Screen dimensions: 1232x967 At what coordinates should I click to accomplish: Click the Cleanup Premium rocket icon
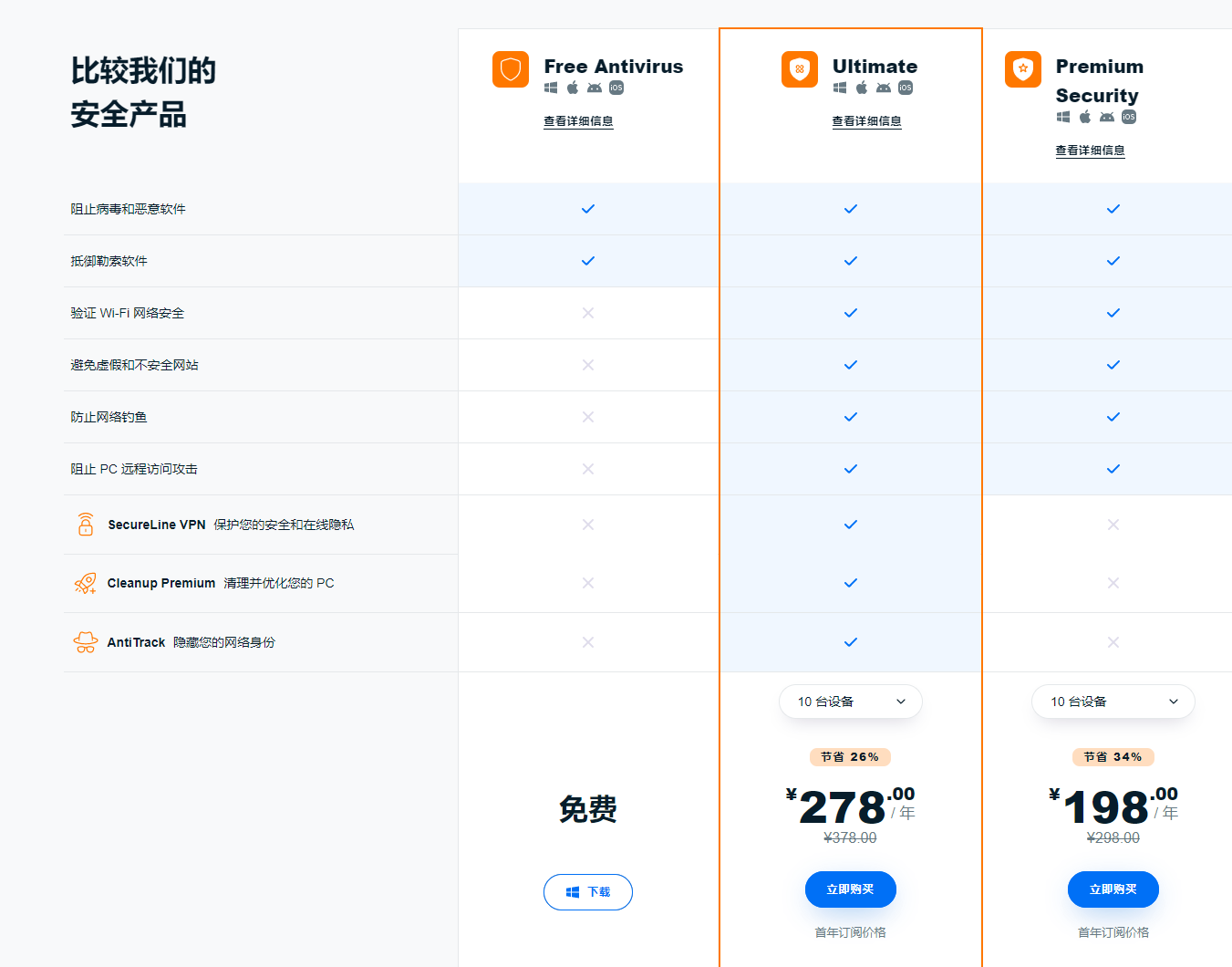coord(86,583)
